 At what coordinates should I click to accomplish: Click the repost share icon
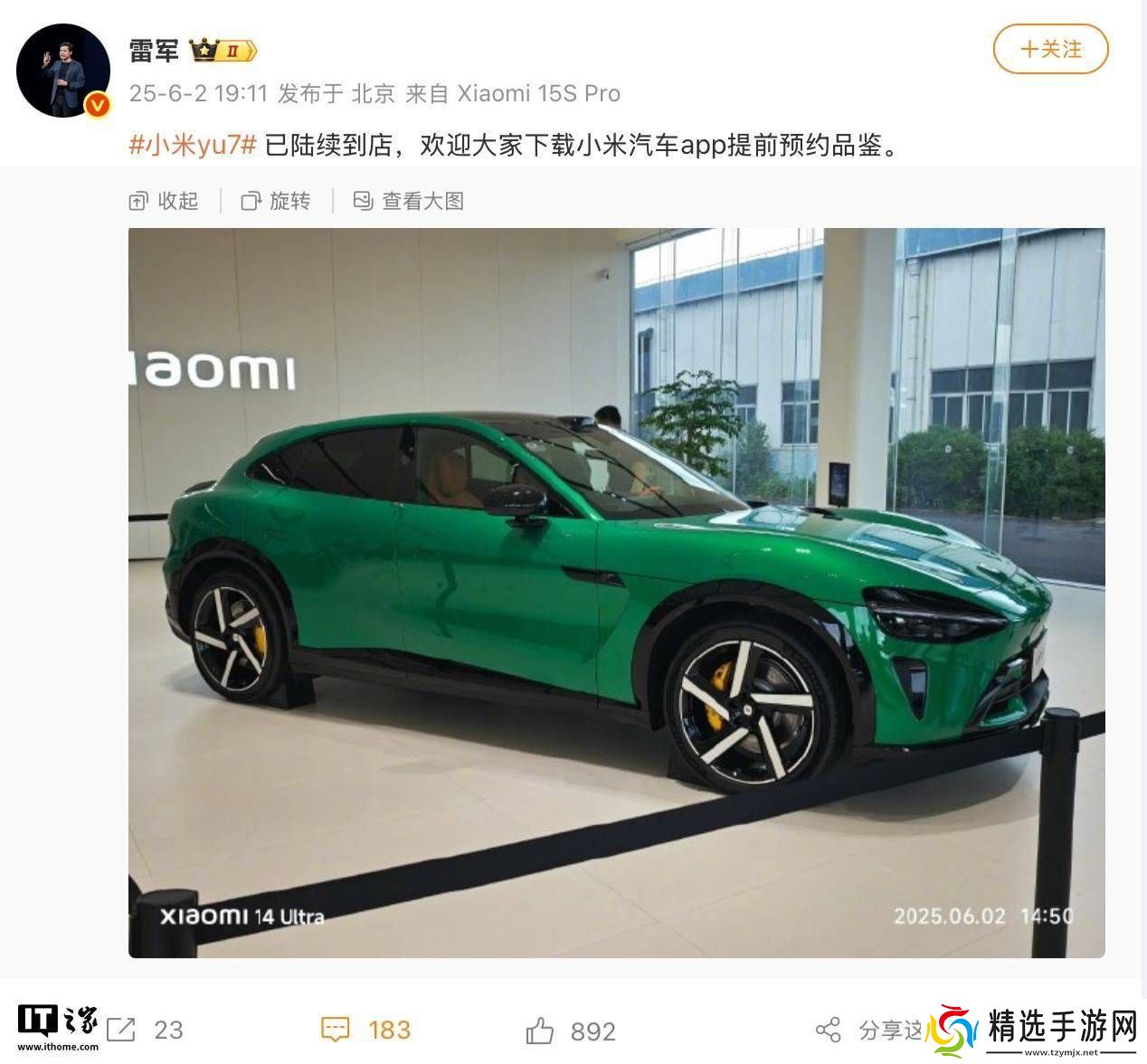coord(121,1030)
